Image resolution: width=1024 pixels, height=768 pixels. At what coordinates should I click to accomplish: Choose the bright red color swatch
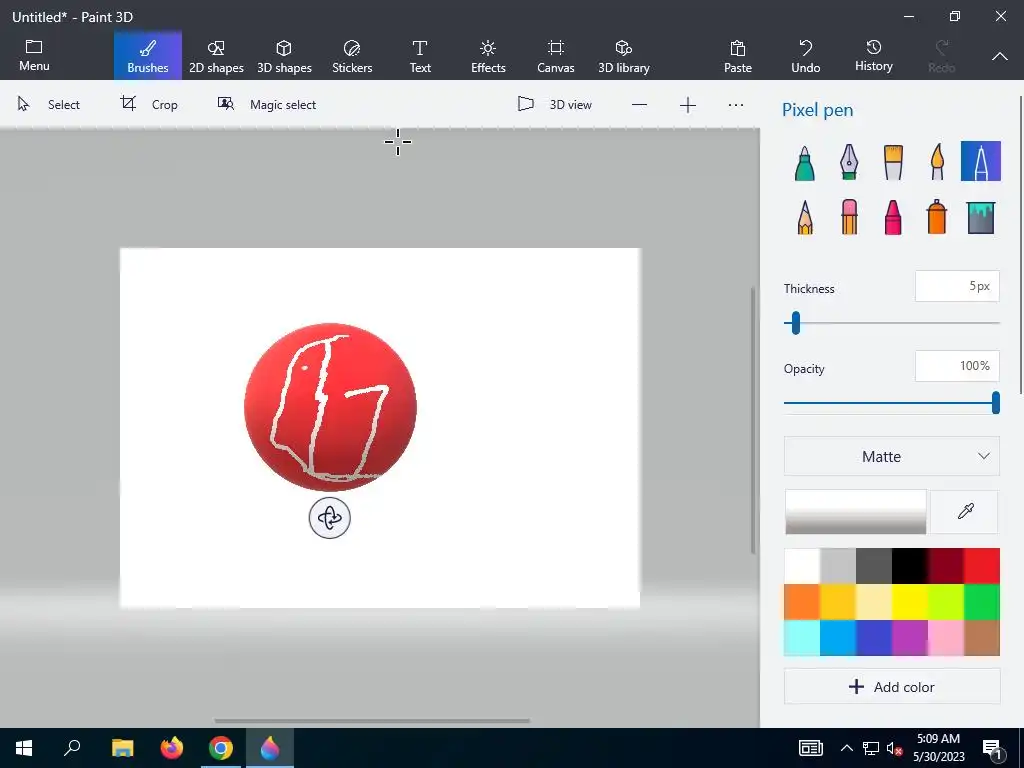tap(982, 566)
